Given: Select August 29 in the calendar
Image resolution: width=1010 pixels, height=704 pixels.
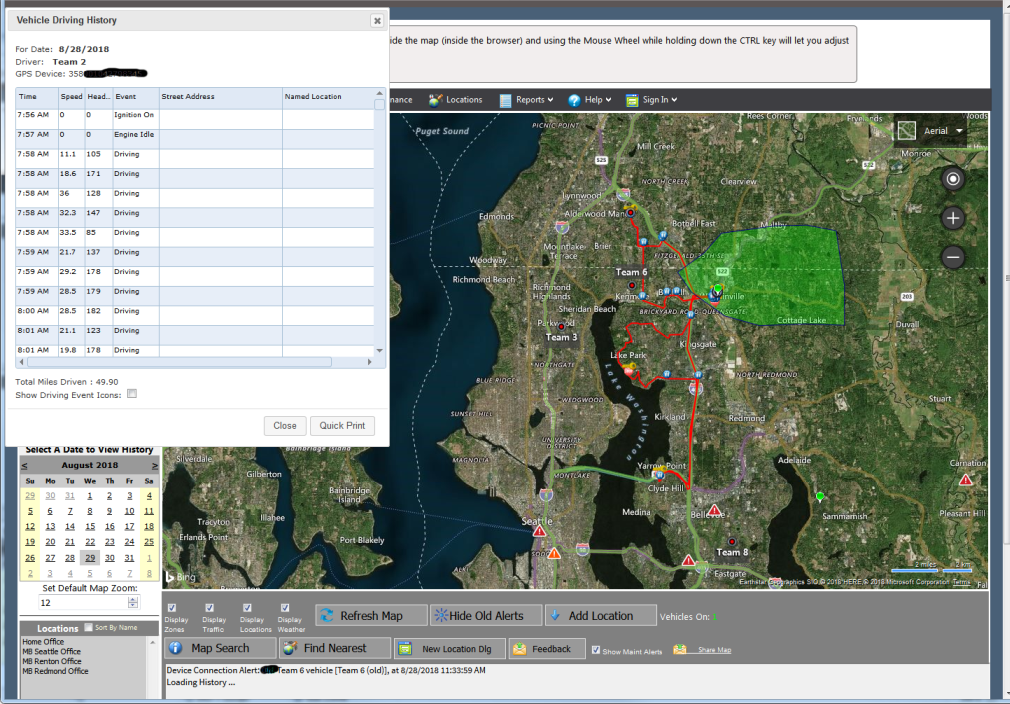Looking at the screenshot, I should 90,558.
